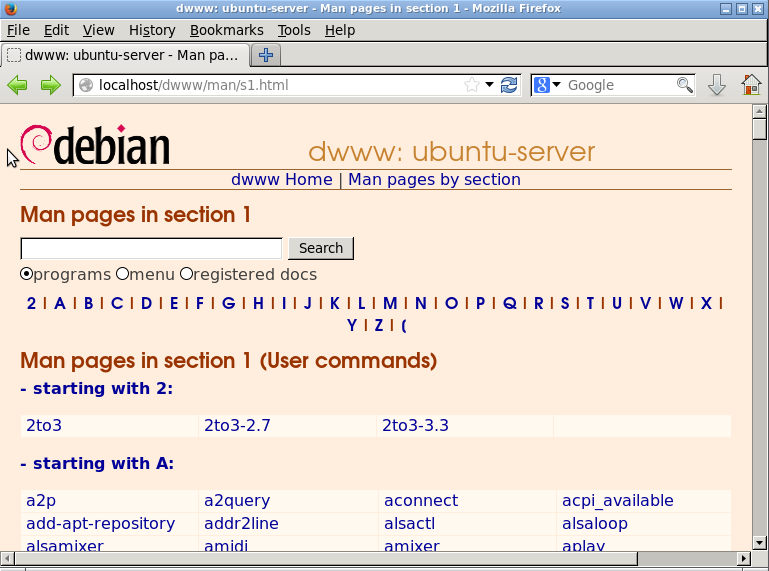The height and width of the screenshot is (571, 769).
Task: Select the programs radio button
Action: (x=26, y=274)
